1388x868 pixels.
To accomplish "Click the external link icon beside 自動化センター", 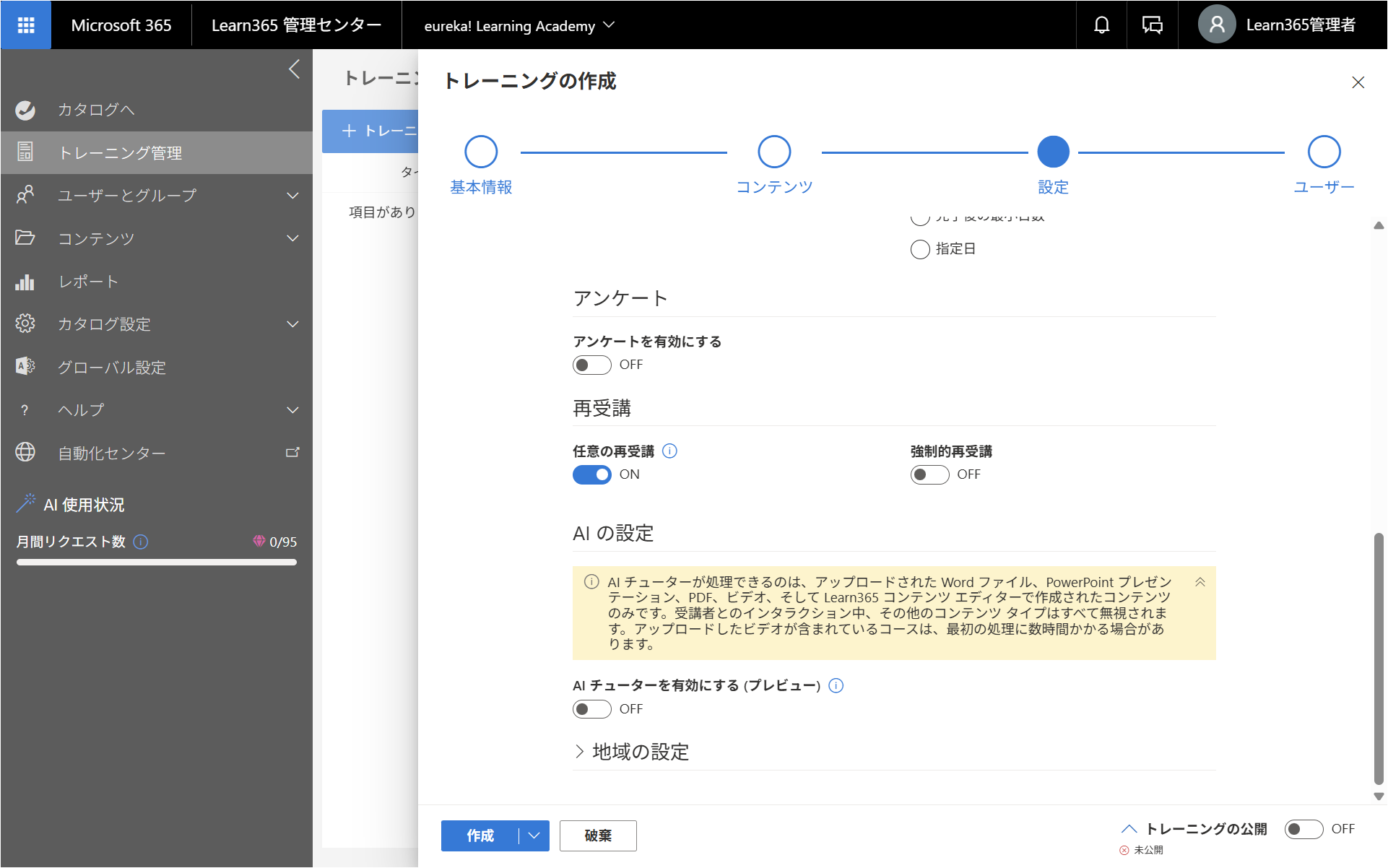I will pos(292,453).
